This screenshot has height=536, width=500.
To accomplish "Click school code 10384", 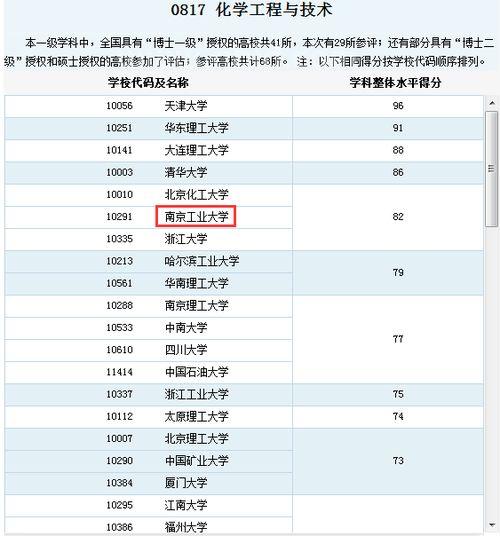I will (x=119, y=483).
